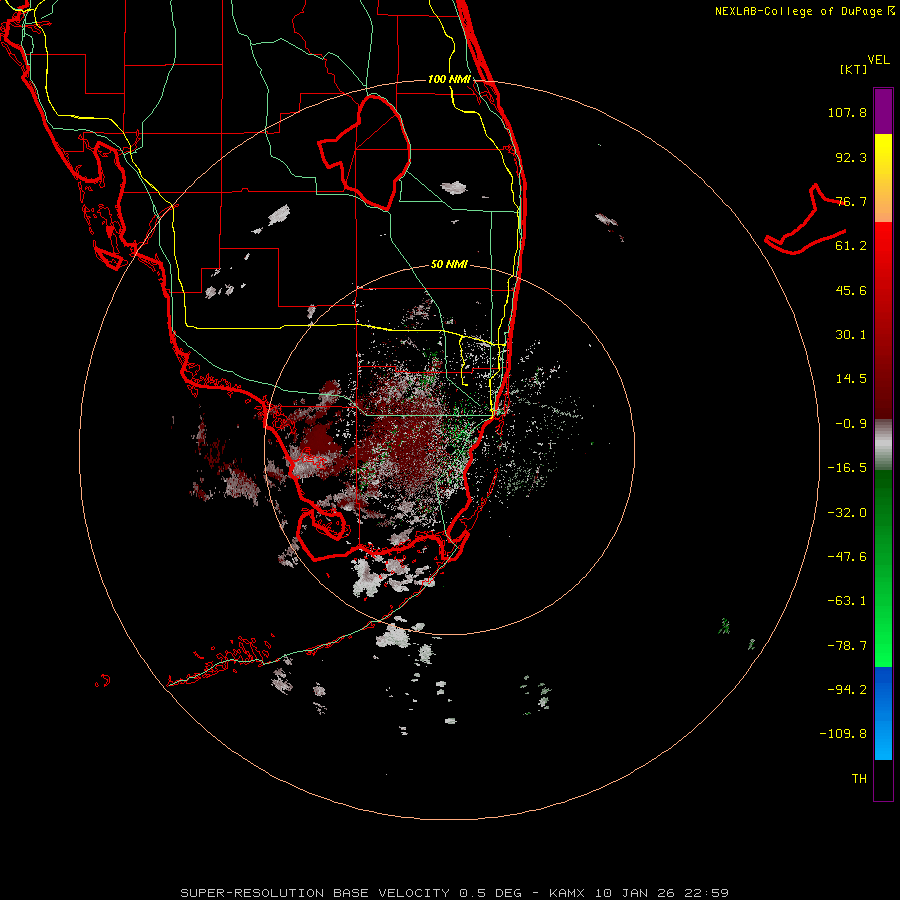Click the purple segment of velocity color bar
The width and height of the screenshot is (900, 900).
(x=883, y=111)
